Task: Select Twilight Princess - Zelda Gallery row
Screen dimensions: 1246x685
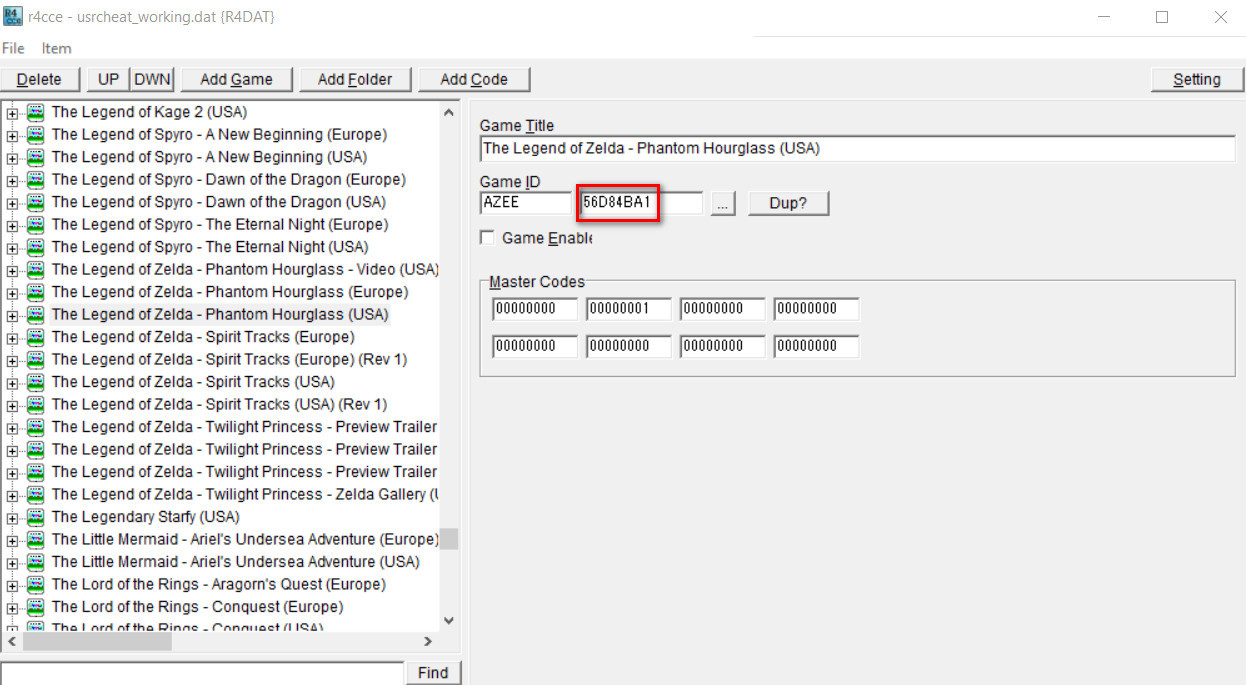Action: coord(244,494)
